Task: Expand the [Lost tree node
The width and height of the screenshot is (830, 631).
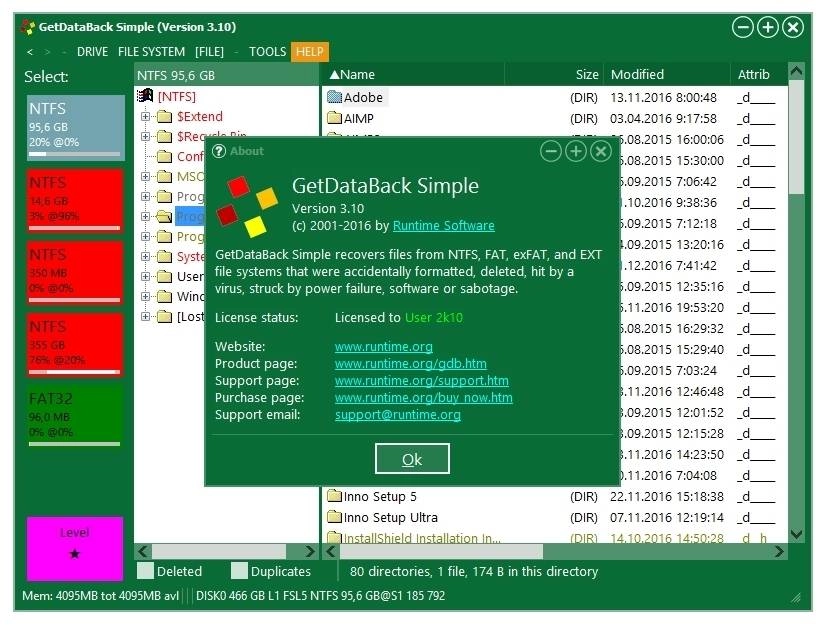Action: 145,317
